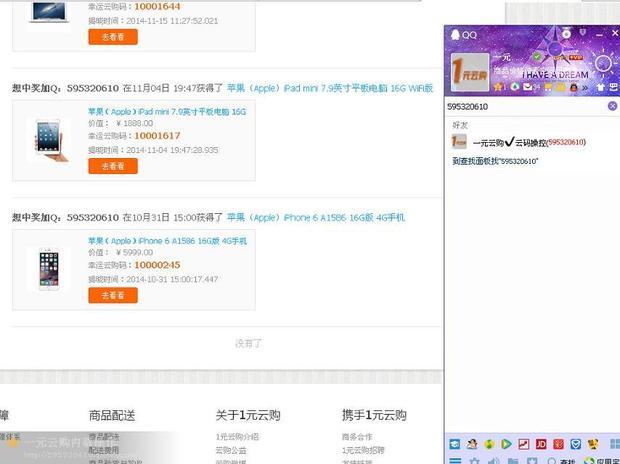Click the QQ find contacts magnifier button

point(561,461)
